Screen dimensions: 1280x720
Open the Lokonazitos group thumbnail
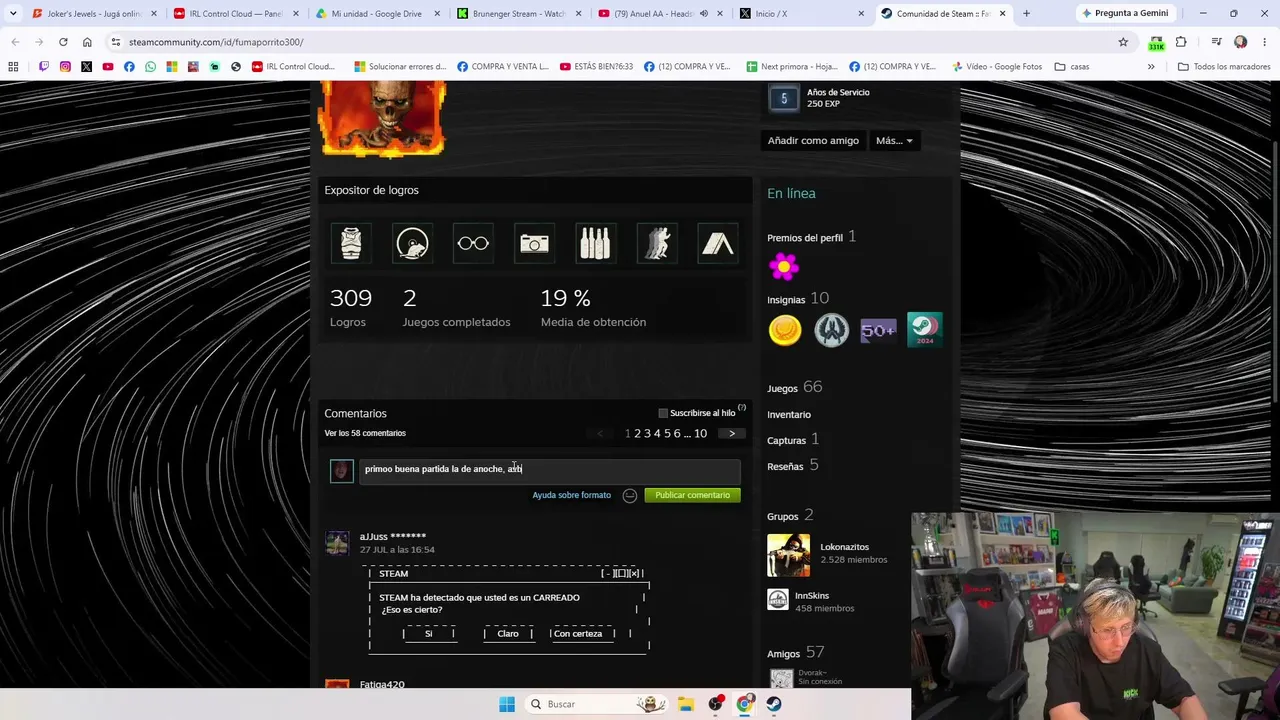pos(788,555)
